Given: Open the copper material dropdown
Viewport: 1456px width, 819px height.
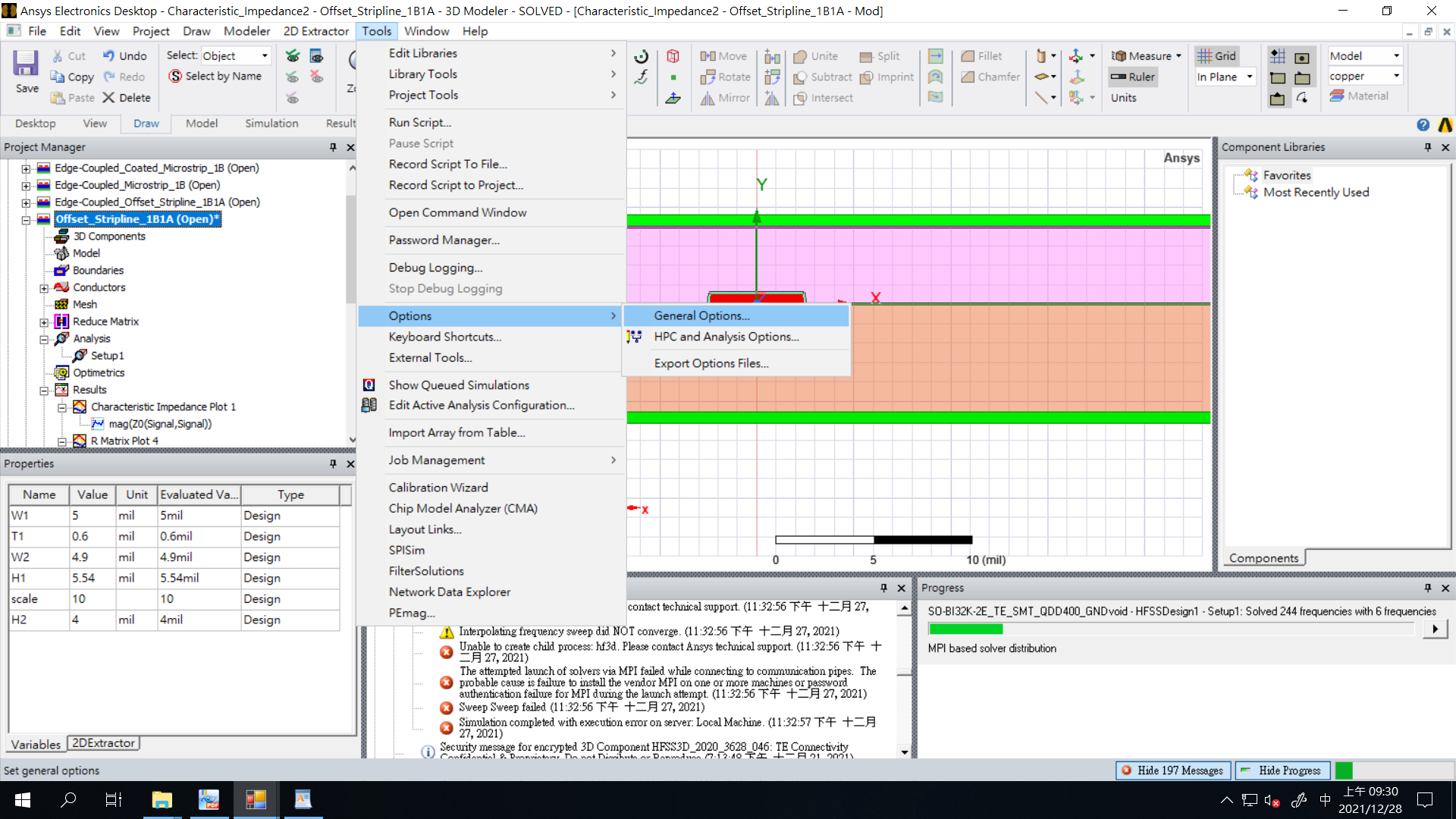Looking at the screenshot, I should 1365,77.
